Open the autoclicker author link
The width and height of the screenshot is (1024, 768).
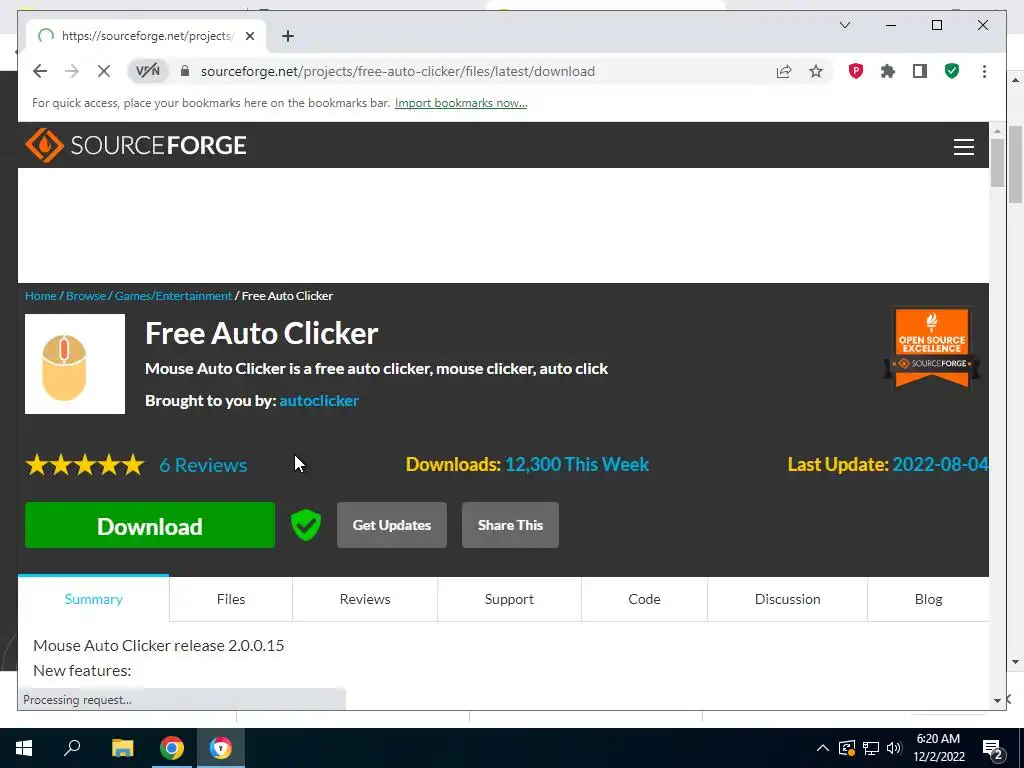pyautogui.click(x=319, y=400)
